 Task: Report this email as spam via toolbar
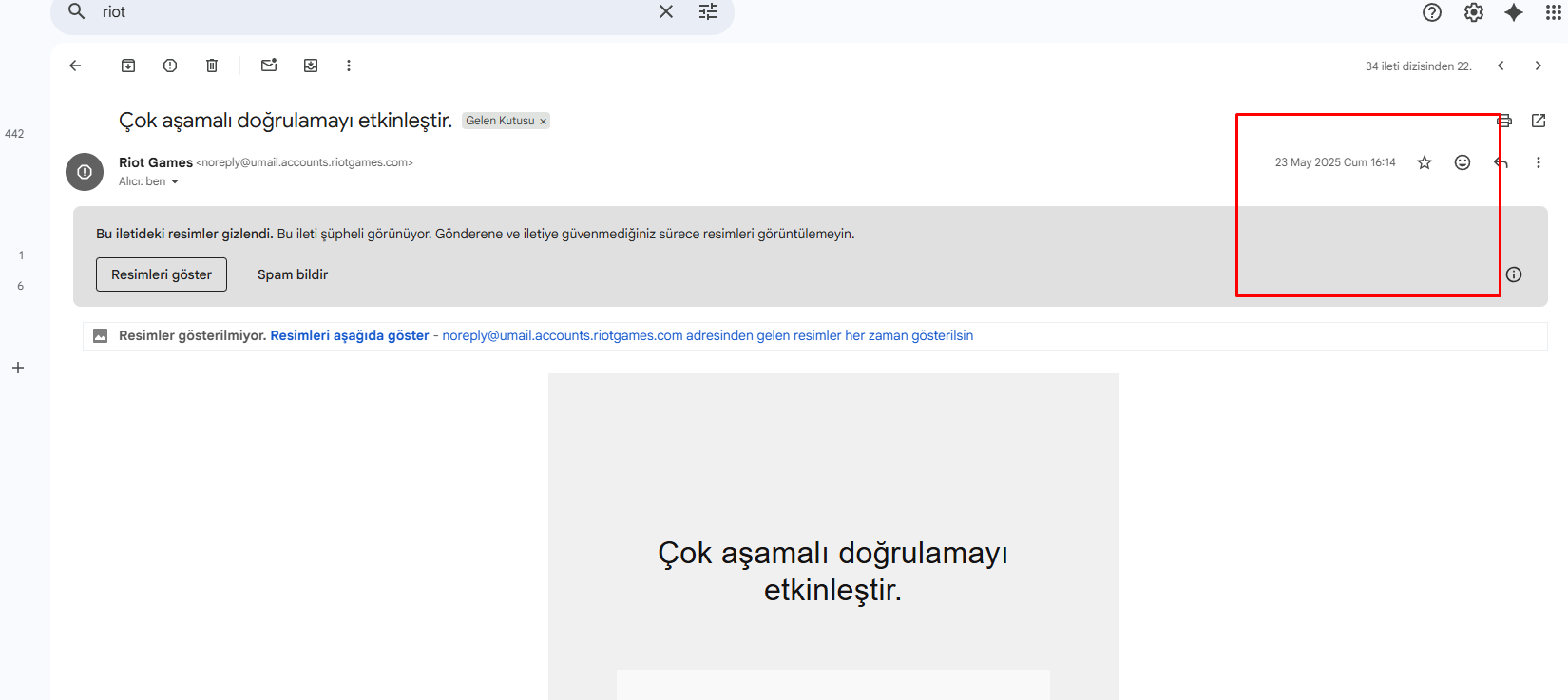pyautogui.click(x=170, y=66)
